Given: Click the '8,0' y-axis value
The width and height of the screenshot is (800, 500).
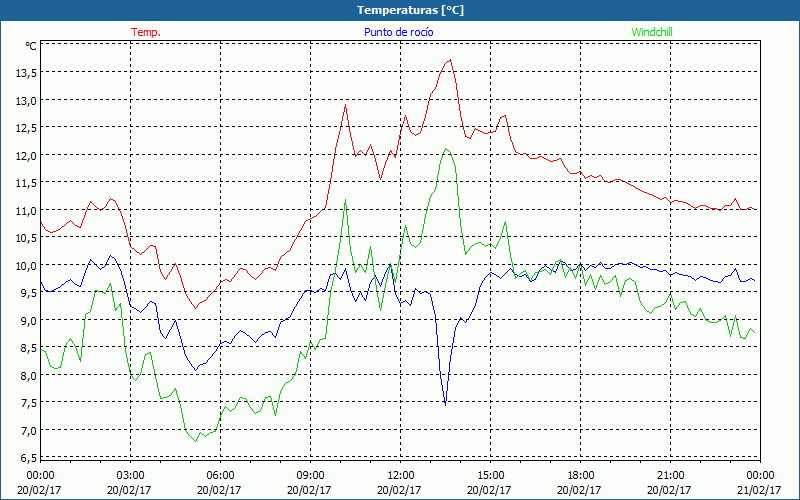Looking at the screenshot, I should tap(29, 377).
